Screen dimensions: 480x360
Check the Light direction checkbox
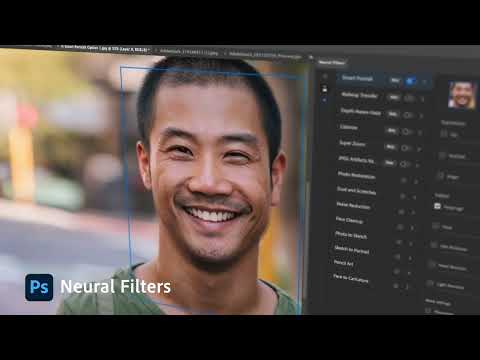[430, 284]
